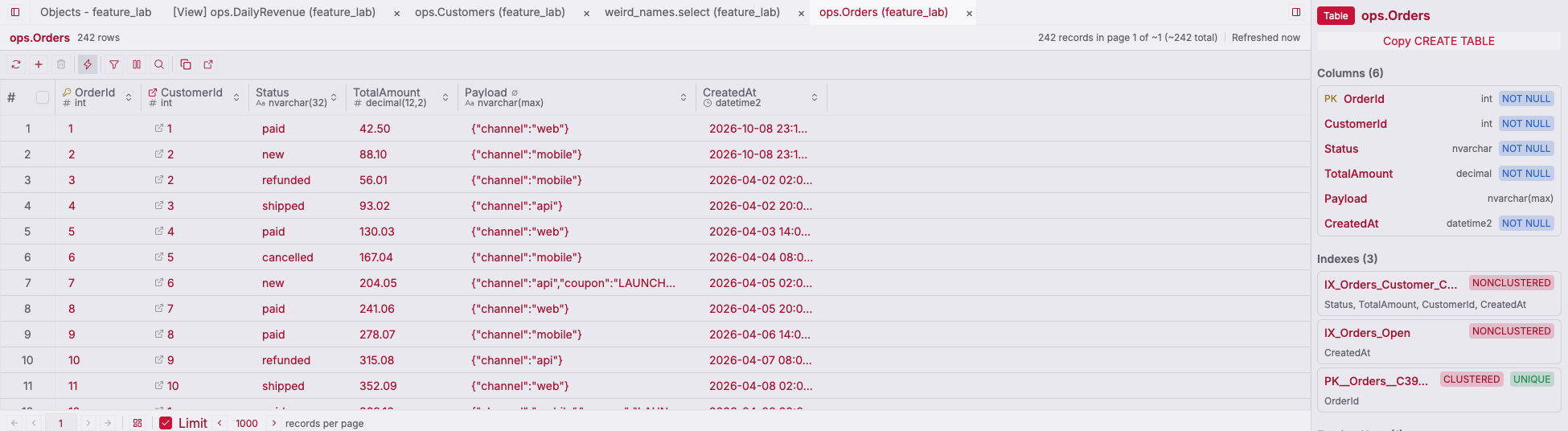The image size is (1568, 431).
Task: Select the TotalAmount column in details panel
Action: [1439, 174]
